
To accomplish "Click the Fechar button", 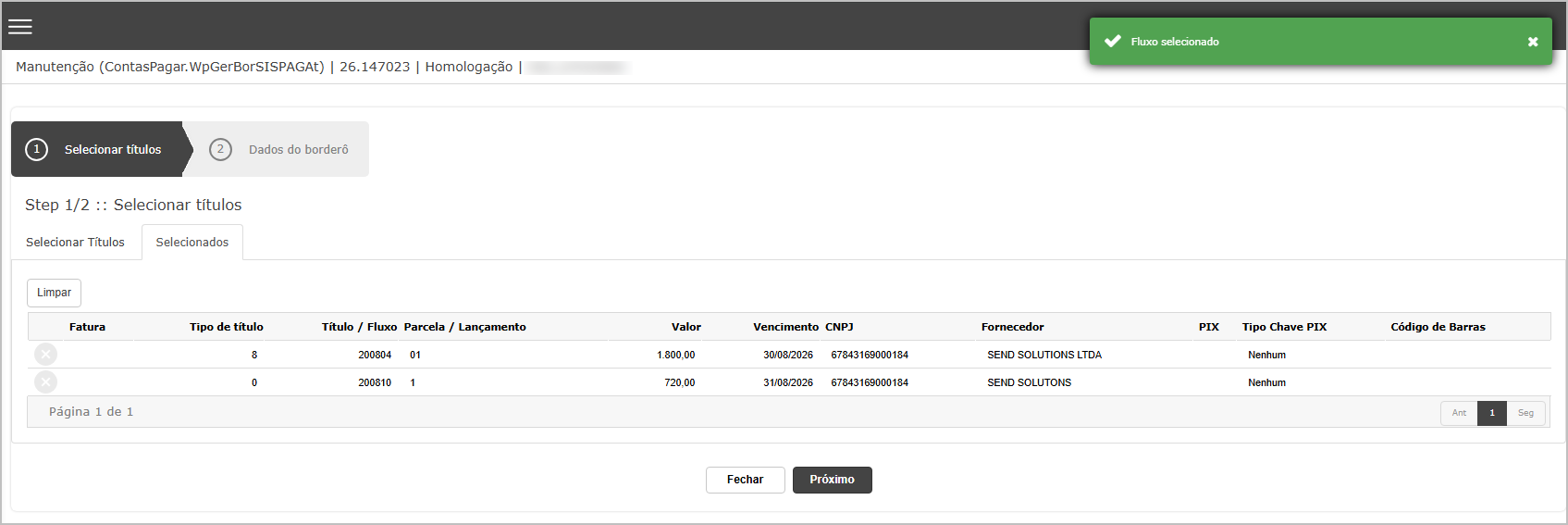I will pos(745,480).
